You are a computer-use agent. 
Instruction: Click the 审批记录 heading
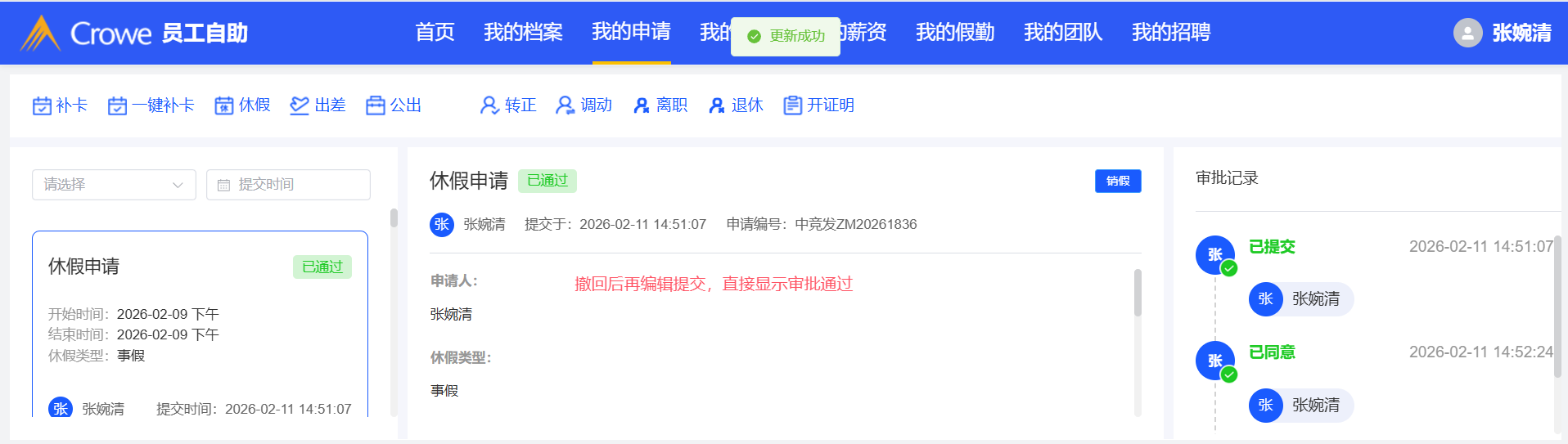(1227, 178)
